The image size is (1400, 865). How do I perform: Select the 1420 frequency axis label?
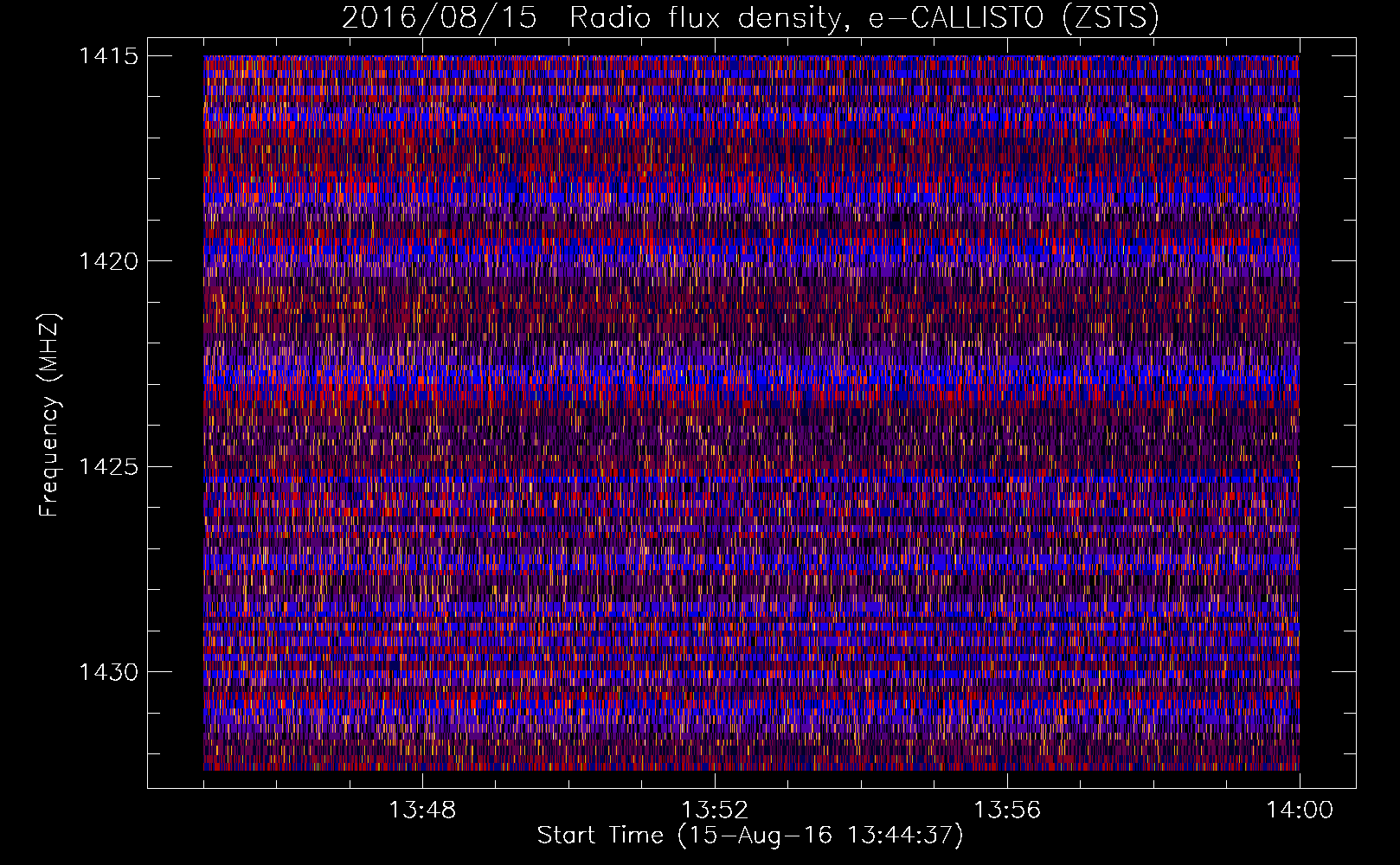click(x=108, y=261)
